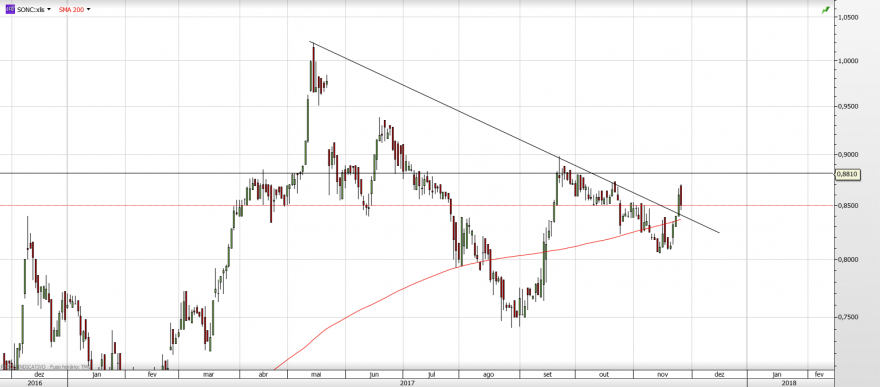
Task: Click the dez 2016 month label on the time axis
Action: tap(39, 374)
